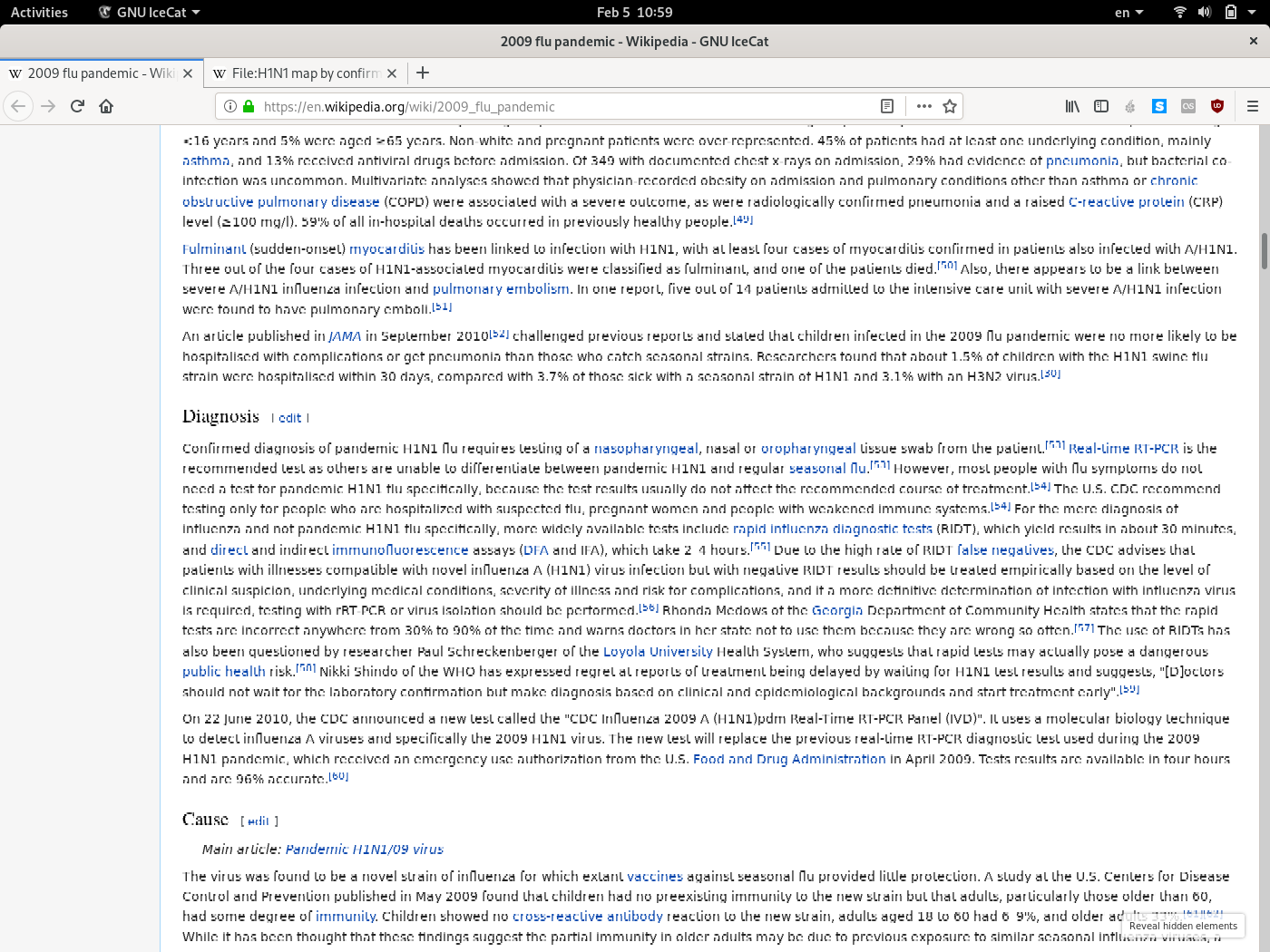Open the GNU IceCat application menu

150,12
